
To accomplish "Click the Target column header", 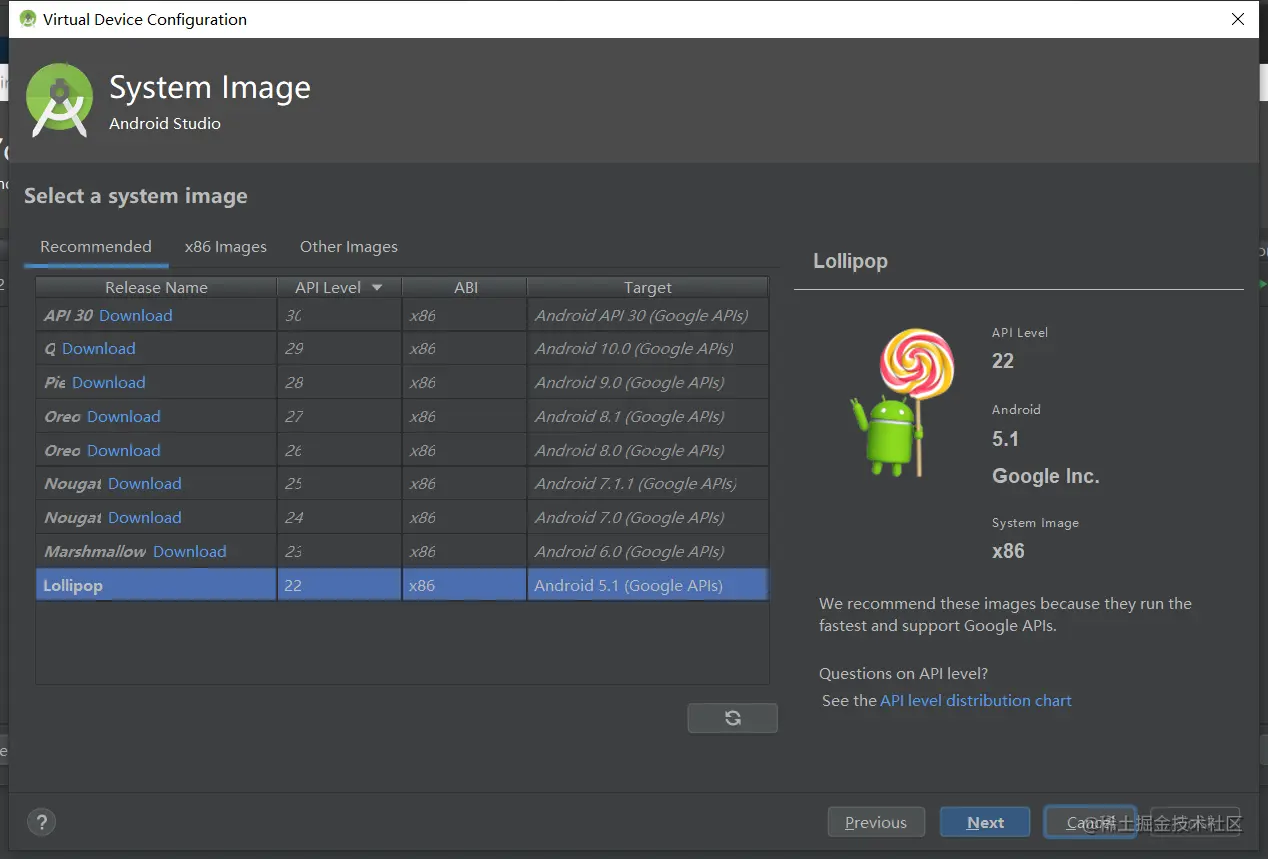I will coord(648,287).
